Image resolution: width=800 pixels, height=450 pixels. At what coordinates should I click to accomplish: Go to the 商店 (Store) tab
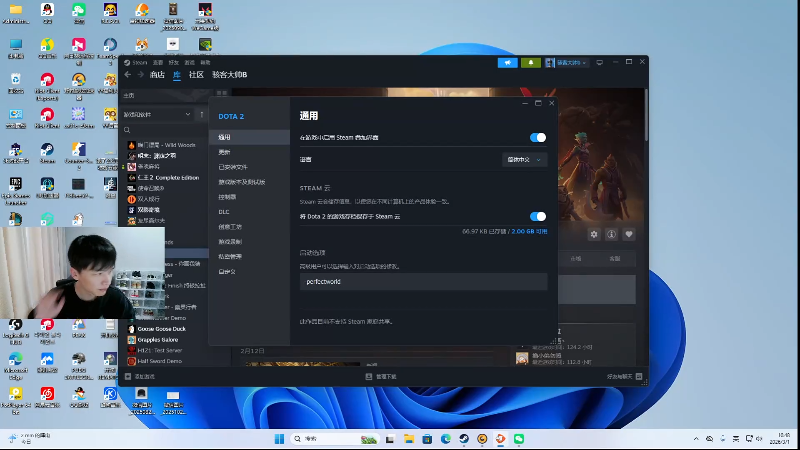pos(157,74)
